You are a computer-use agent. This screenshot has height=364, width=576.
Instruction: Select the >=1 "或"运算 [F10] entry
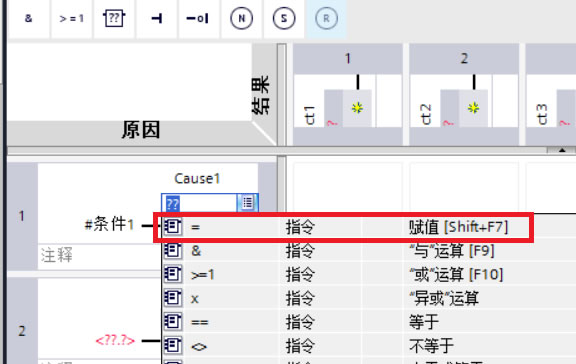click(x=369, y=274)
